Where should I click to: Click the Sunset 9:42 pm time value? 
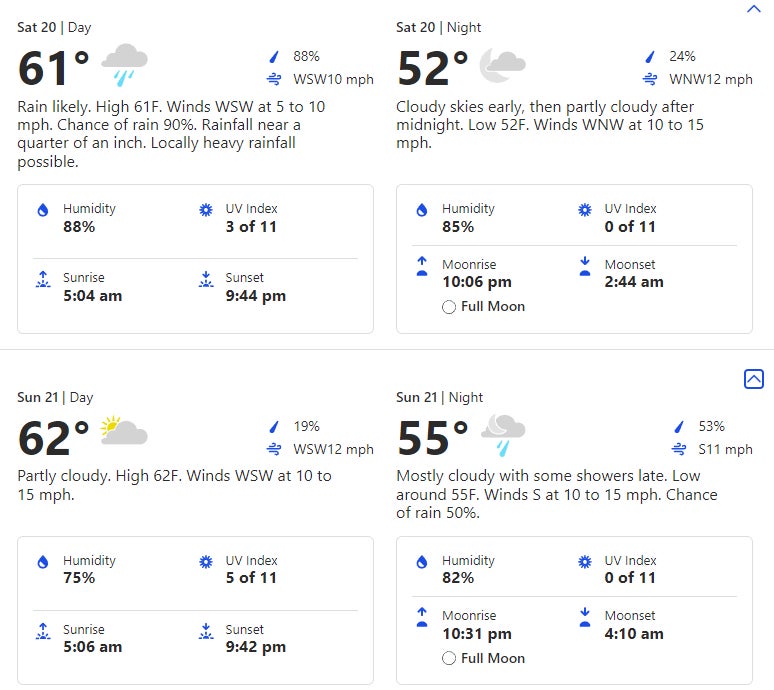click(x=255, y=647)
